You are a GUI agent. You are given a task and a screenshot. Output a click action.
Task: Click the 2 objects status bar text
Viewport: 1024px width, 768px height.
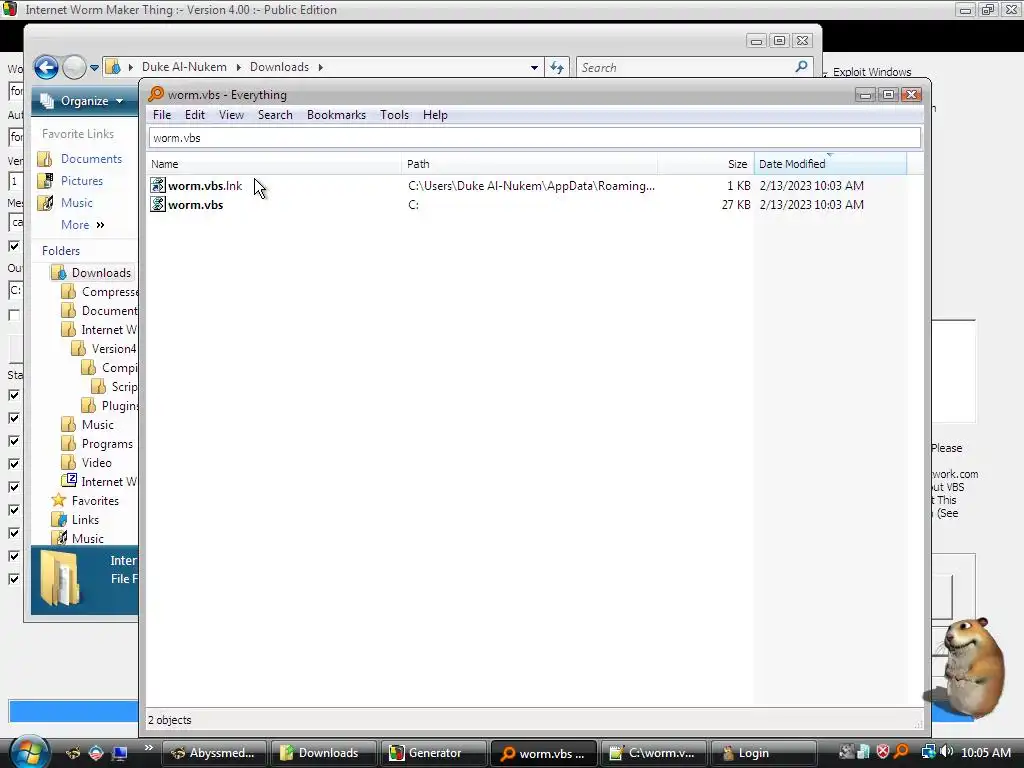click(170, 720)
